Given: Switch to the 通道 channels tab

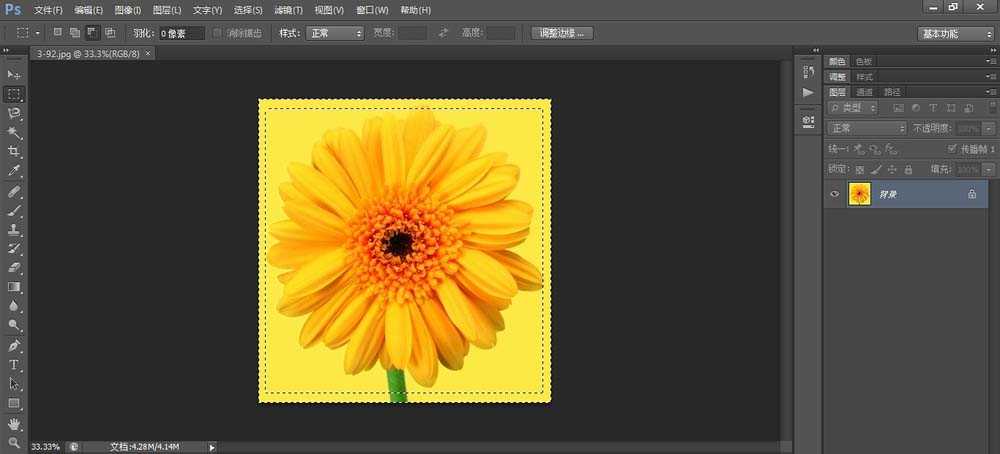Looking at the screenshot, I should click(x=863, y=91).
